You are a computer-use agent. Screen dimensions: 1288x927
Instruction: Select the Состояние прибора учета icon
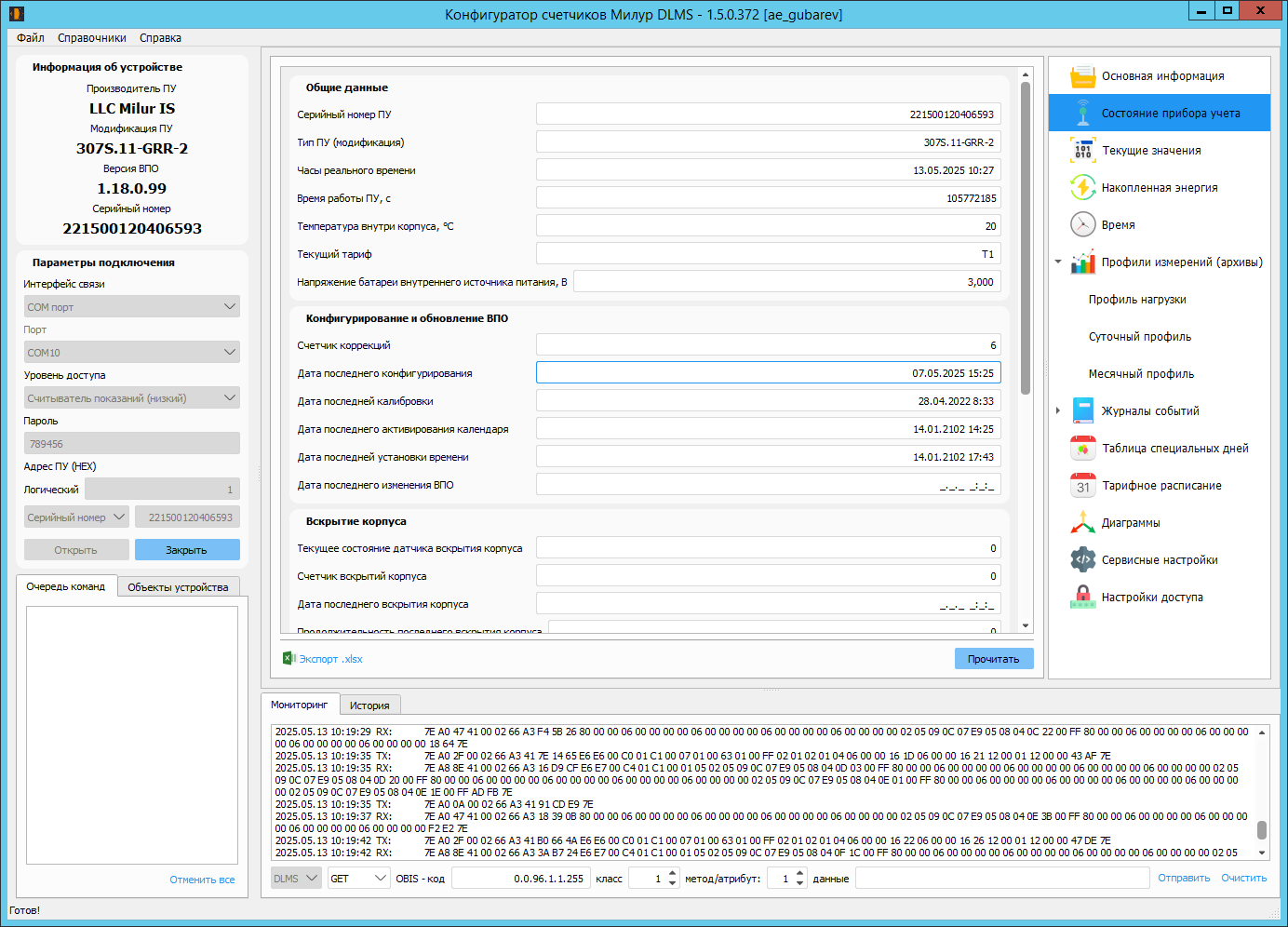[x=1082, y=114]
